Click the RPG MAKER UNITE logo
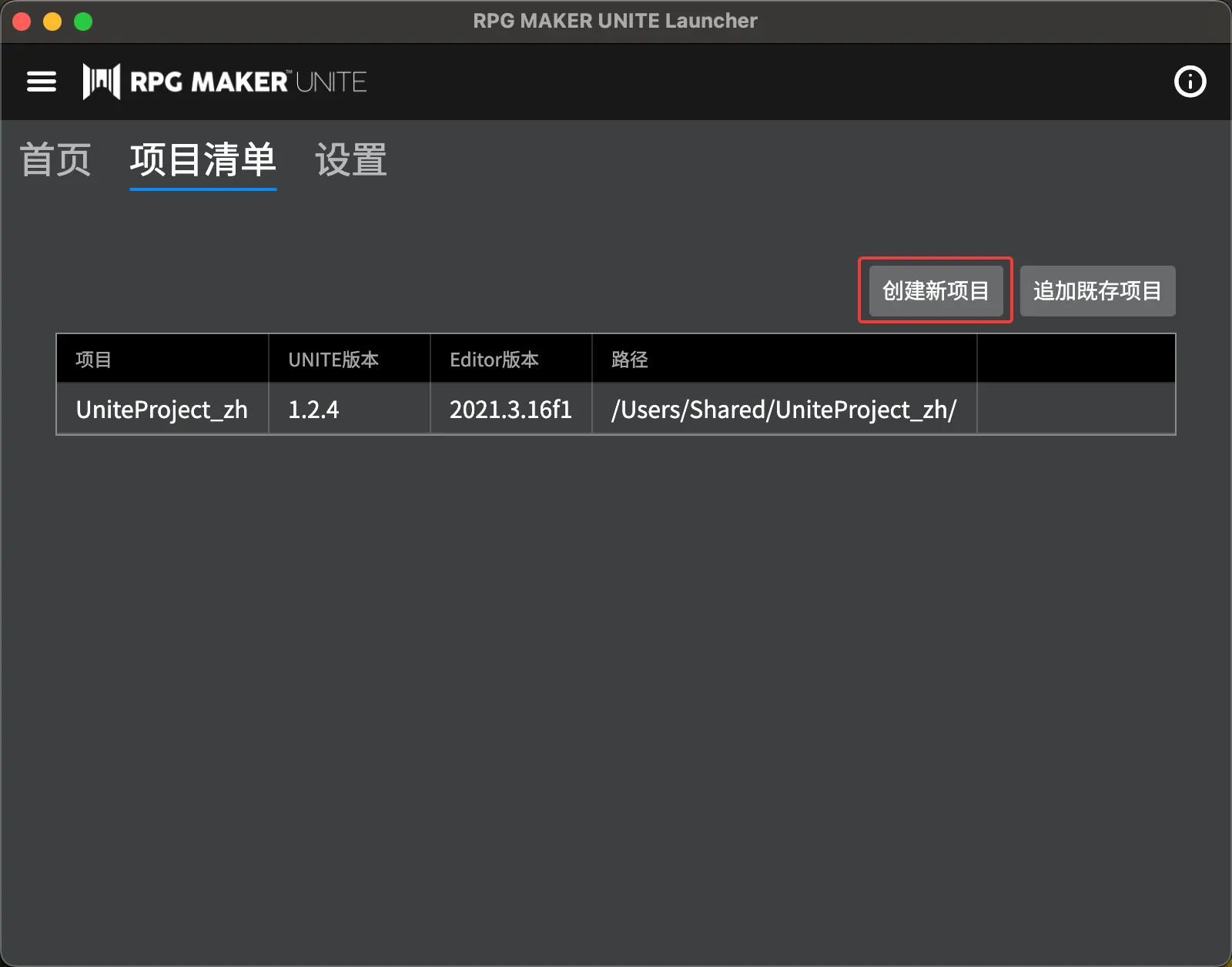The width and height of the screenshot is (1232, 967). tap(225, 82)
